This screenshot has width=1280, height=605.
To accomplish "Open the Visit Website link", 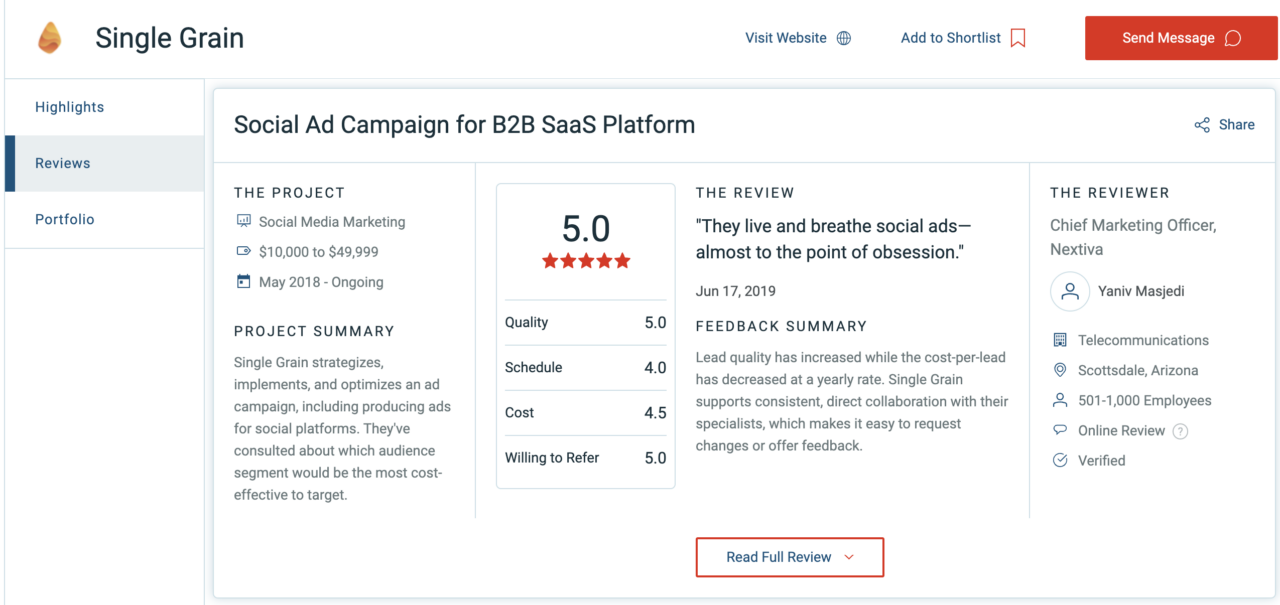I will coord(785,38).
